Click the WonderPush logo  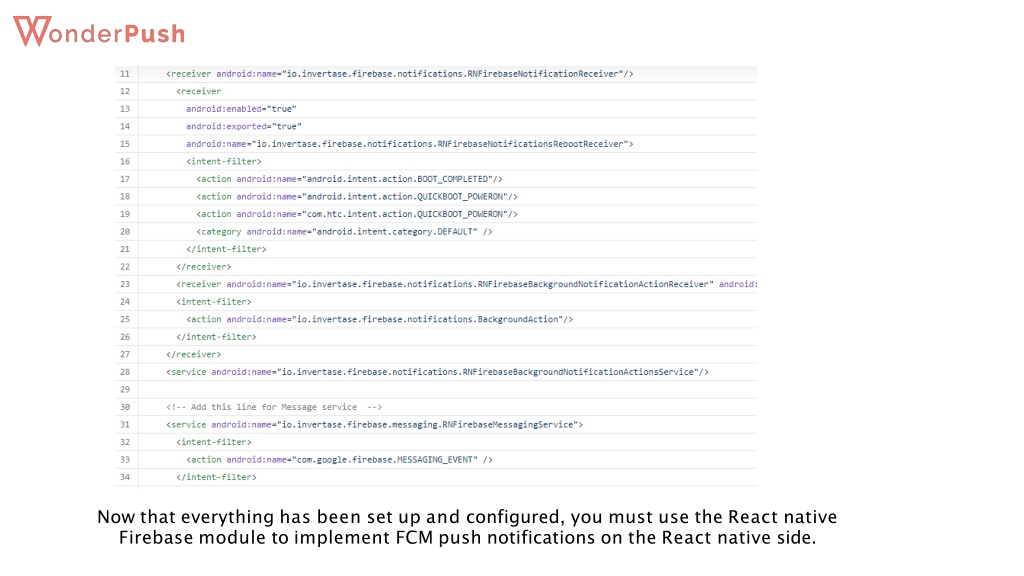click(x=99, y=31)
